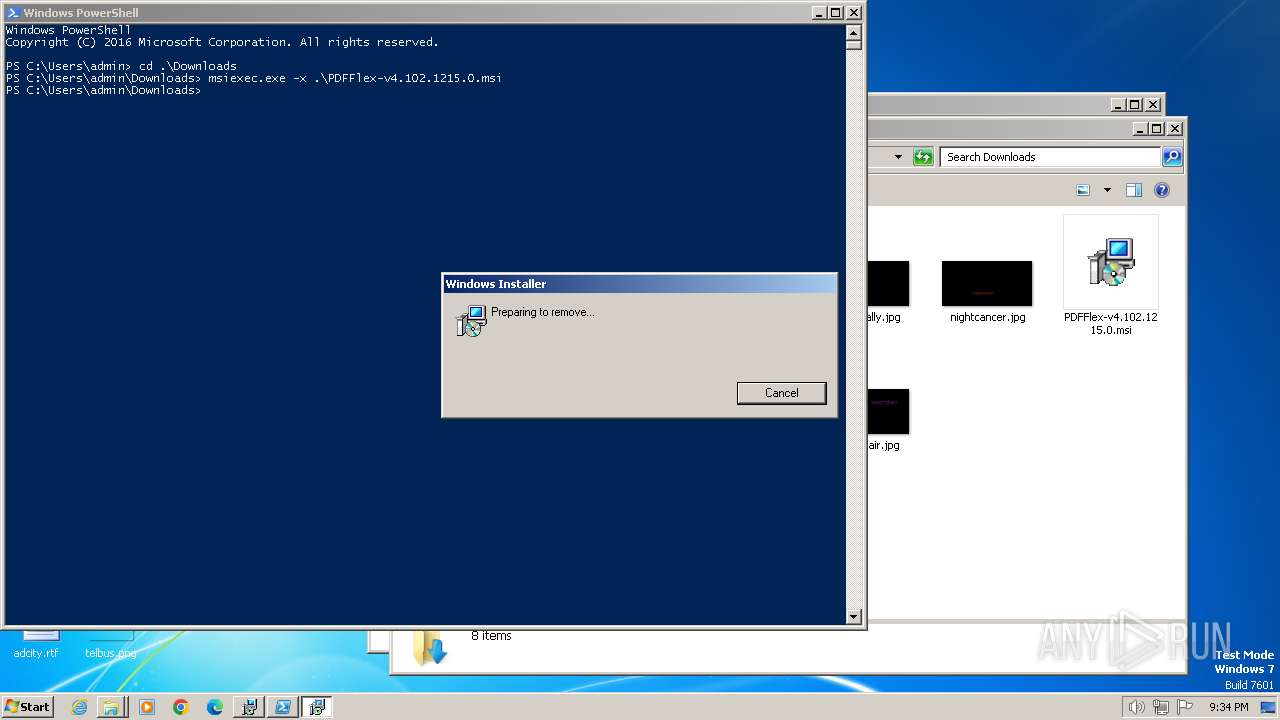
Task: Launch Google Chrome from taskbar
Action: tap(180, 707)
